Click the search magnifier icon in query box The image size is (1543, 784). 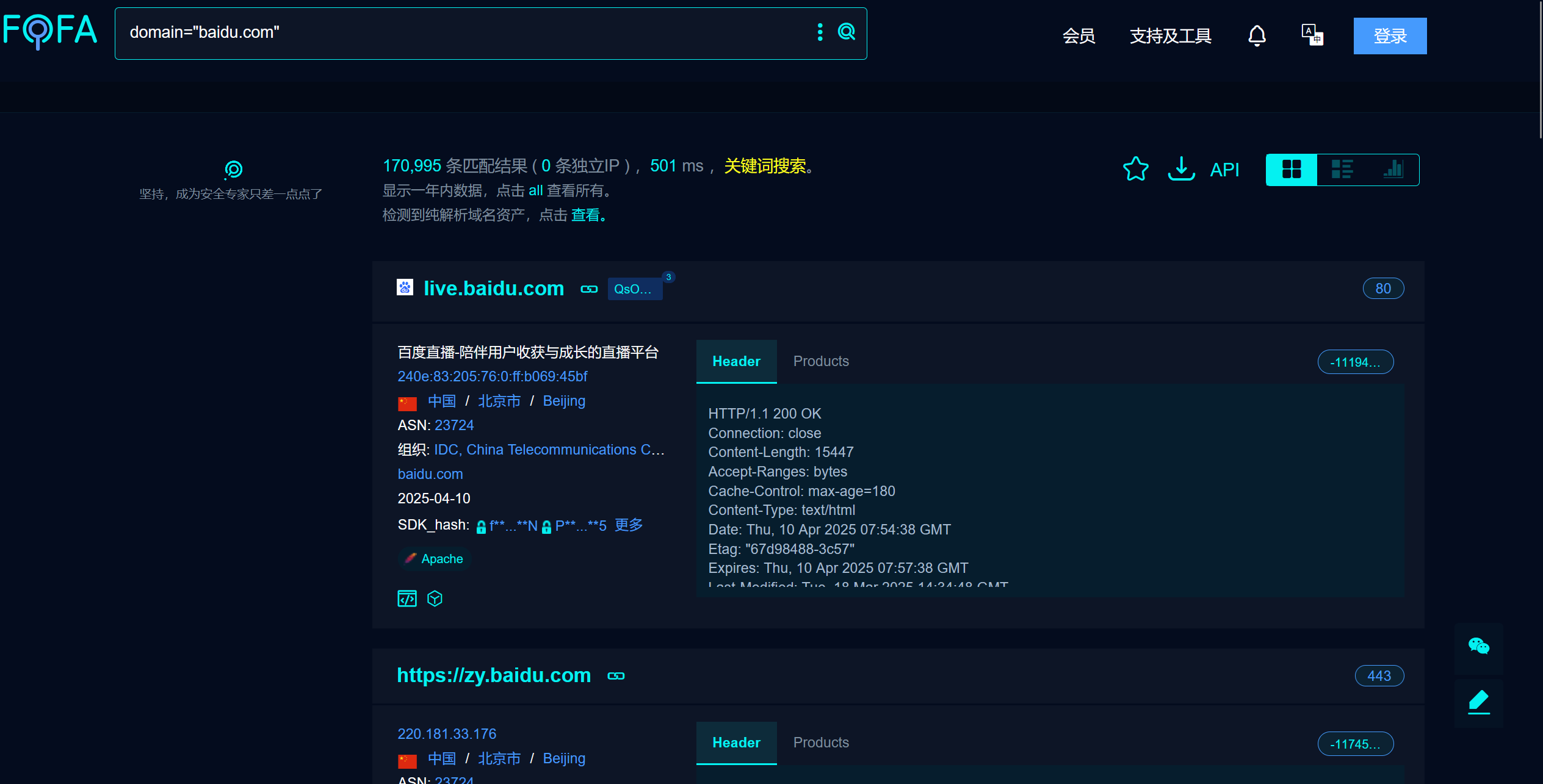tap(846, 32)
